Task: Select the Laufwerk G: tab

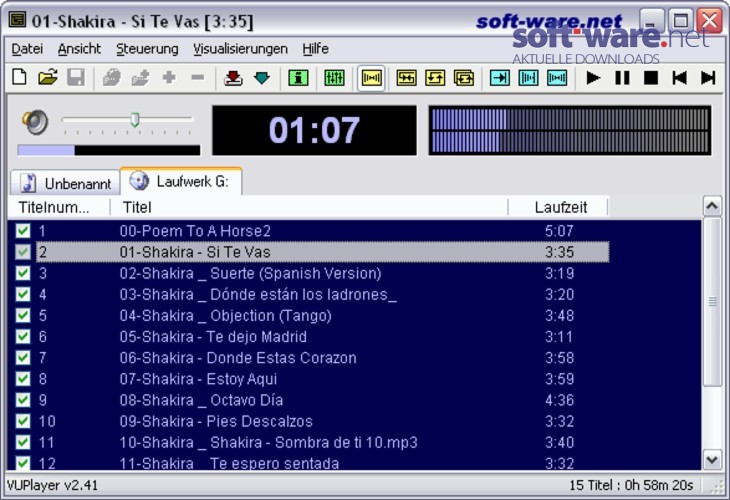Action: (181, 181)
